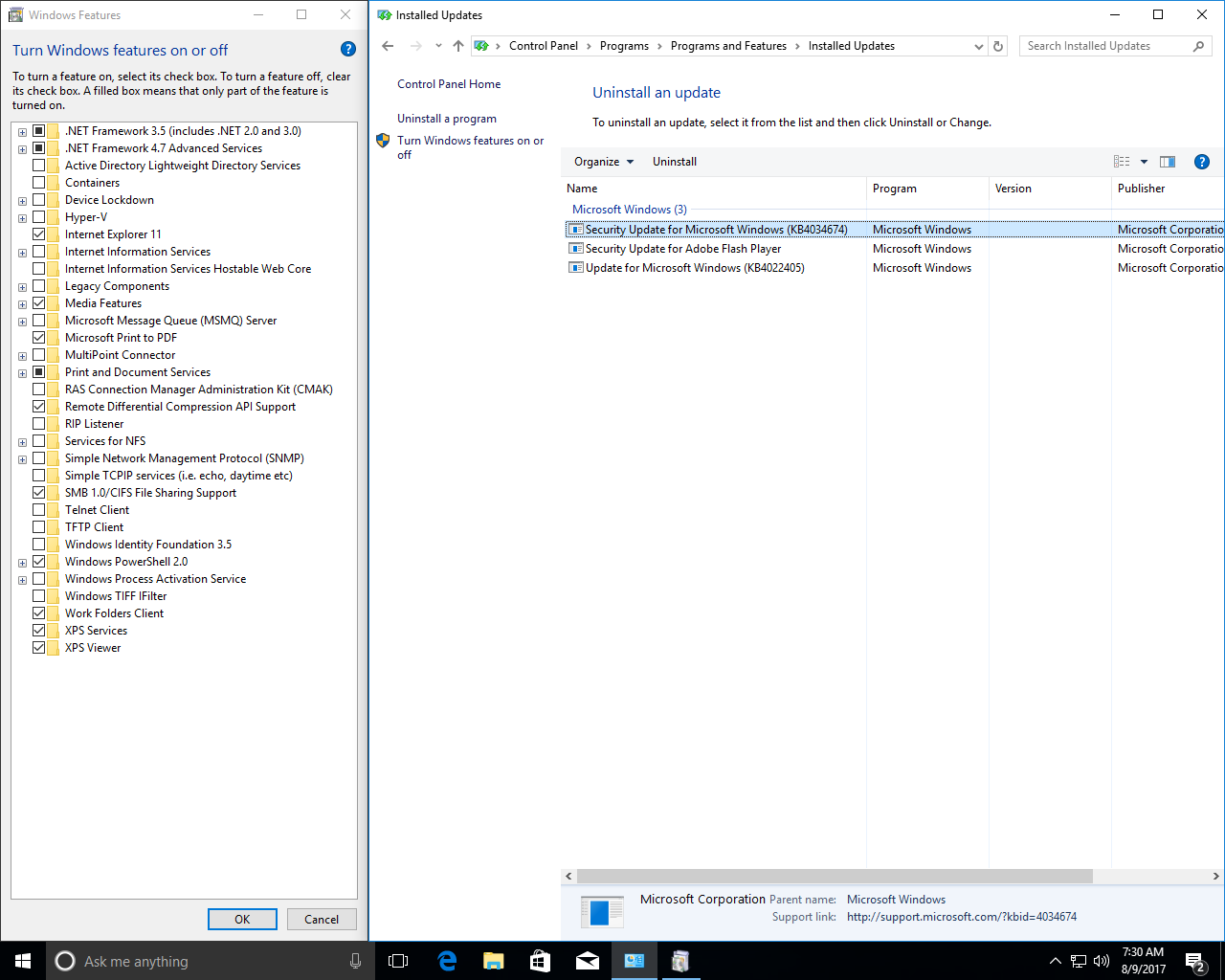Viewport: 1225px width, 980px height.
Task: Click the up-one-level arrow in address bar
Action: click(458, 46)
